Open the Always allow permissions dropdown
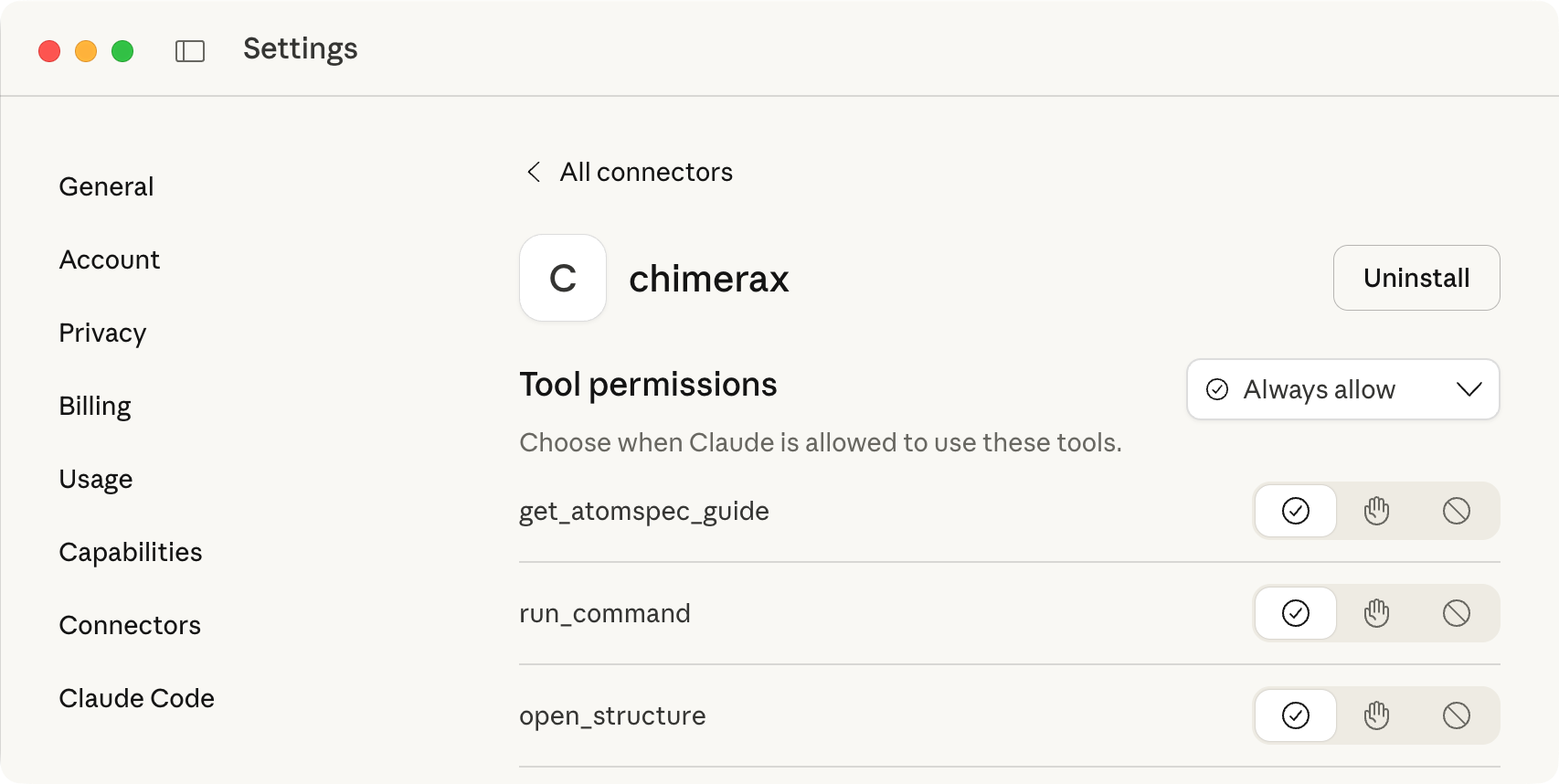1559x784 pixels. [x=1342, y=389]
